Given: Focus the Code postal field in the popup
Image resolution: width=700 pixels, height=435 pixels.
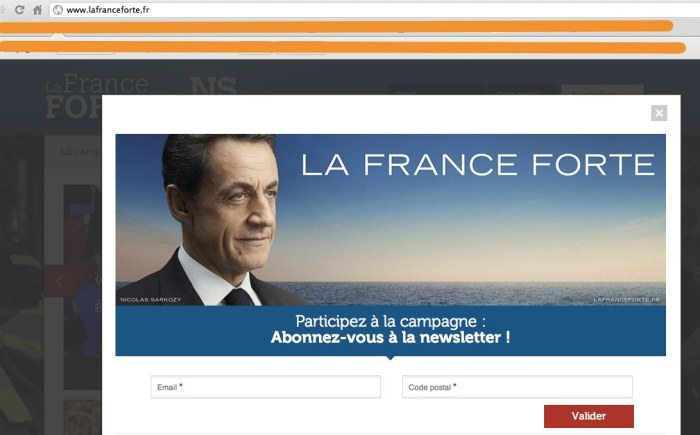Looking at the screenshot, I should 517,387.
